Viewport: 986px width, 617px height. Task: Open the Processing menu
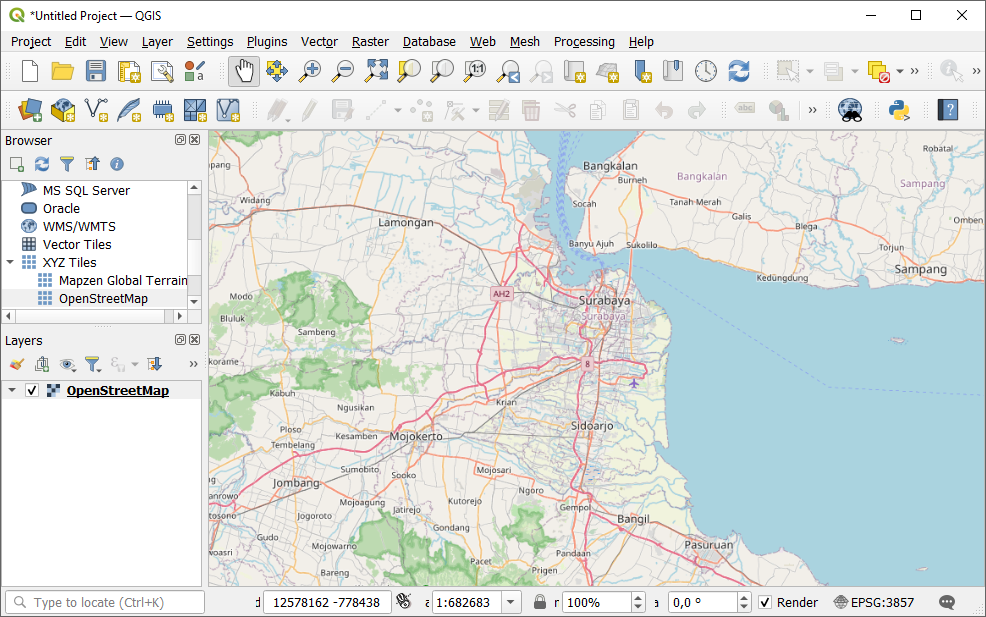pos(584,42)
